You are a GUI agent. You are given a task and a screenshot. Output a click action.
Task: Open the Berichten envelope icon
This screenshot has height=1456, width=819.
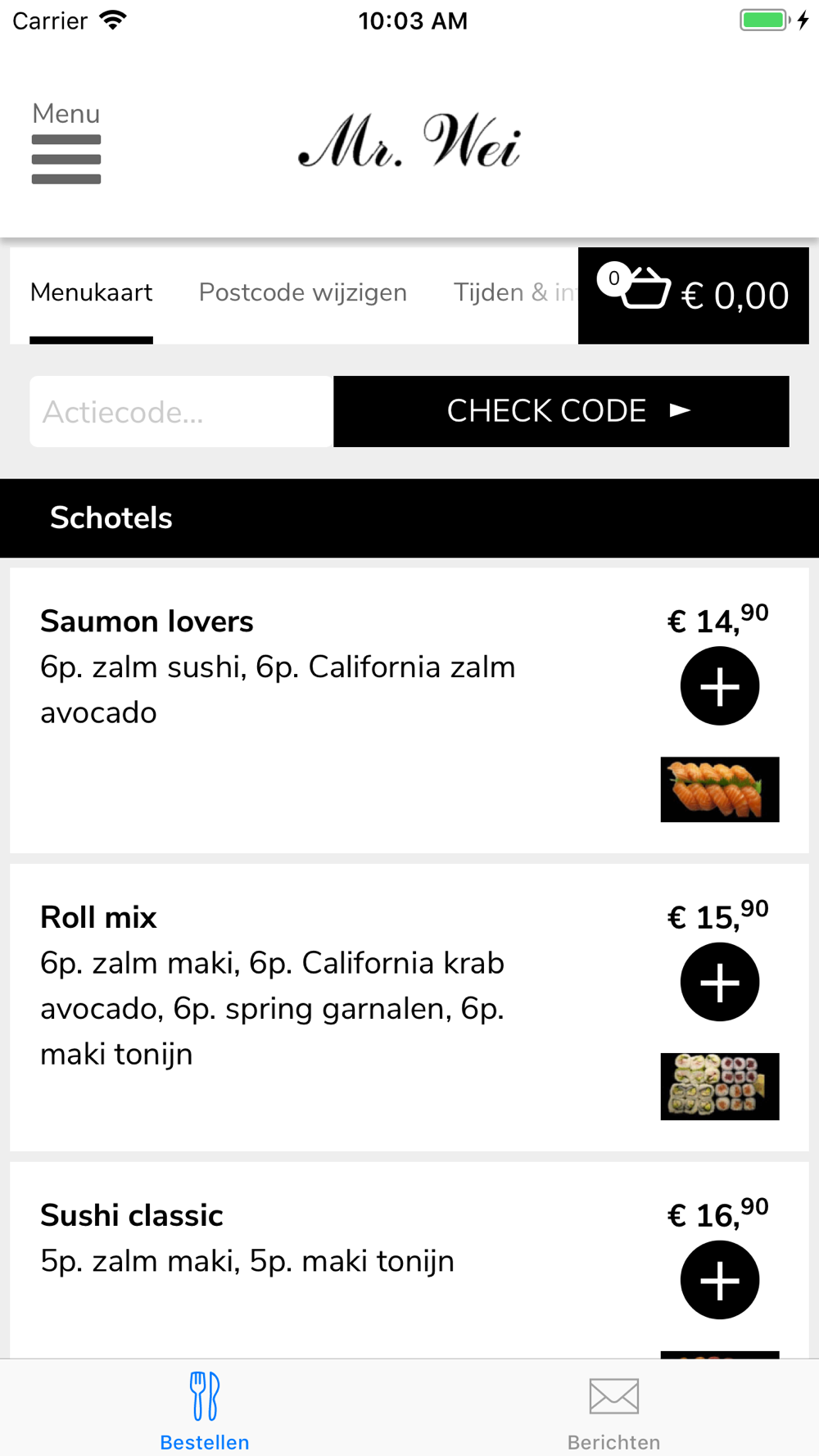[614, 1396]
